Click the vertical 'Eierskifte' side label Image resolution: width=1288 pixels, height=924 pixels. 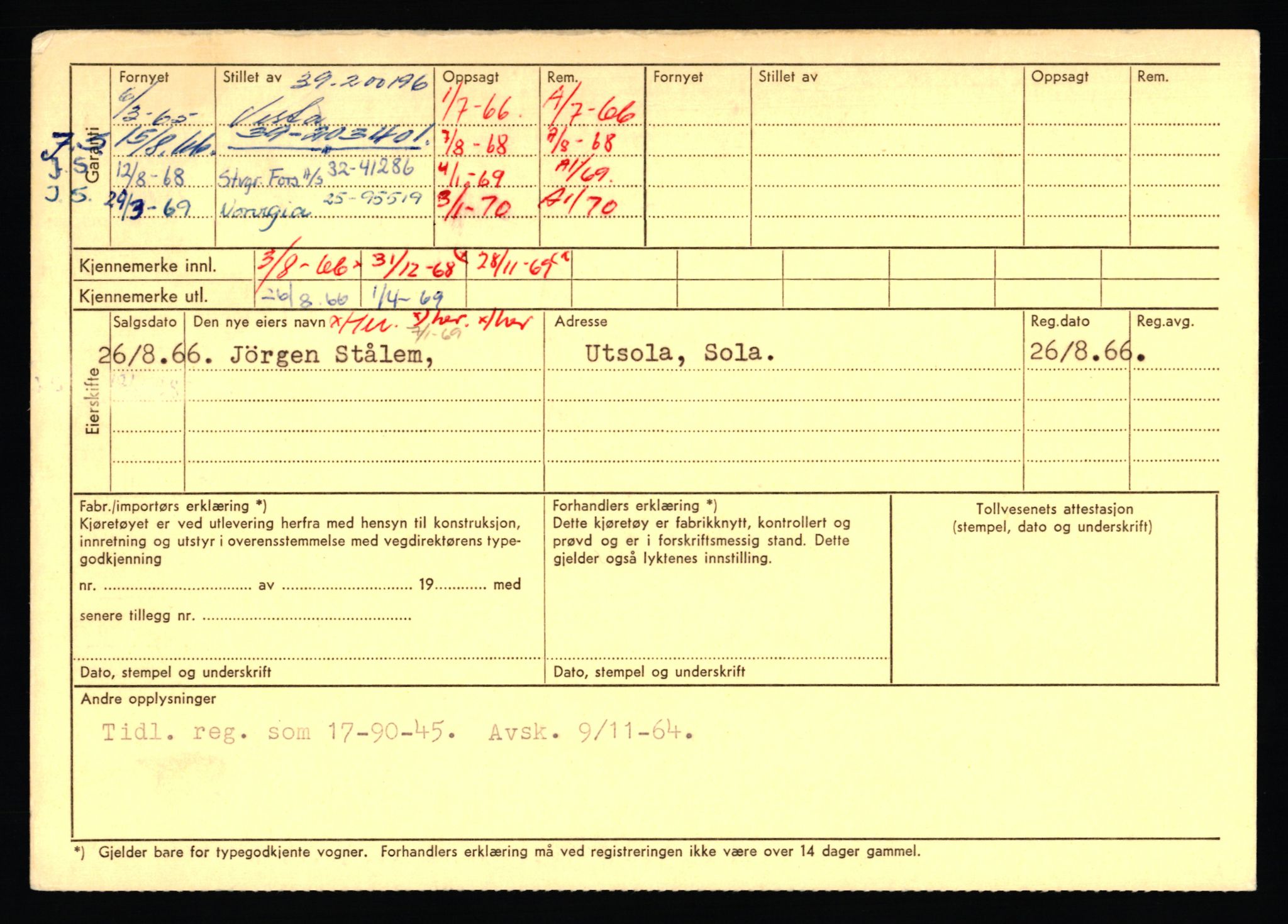coord(92,400)
